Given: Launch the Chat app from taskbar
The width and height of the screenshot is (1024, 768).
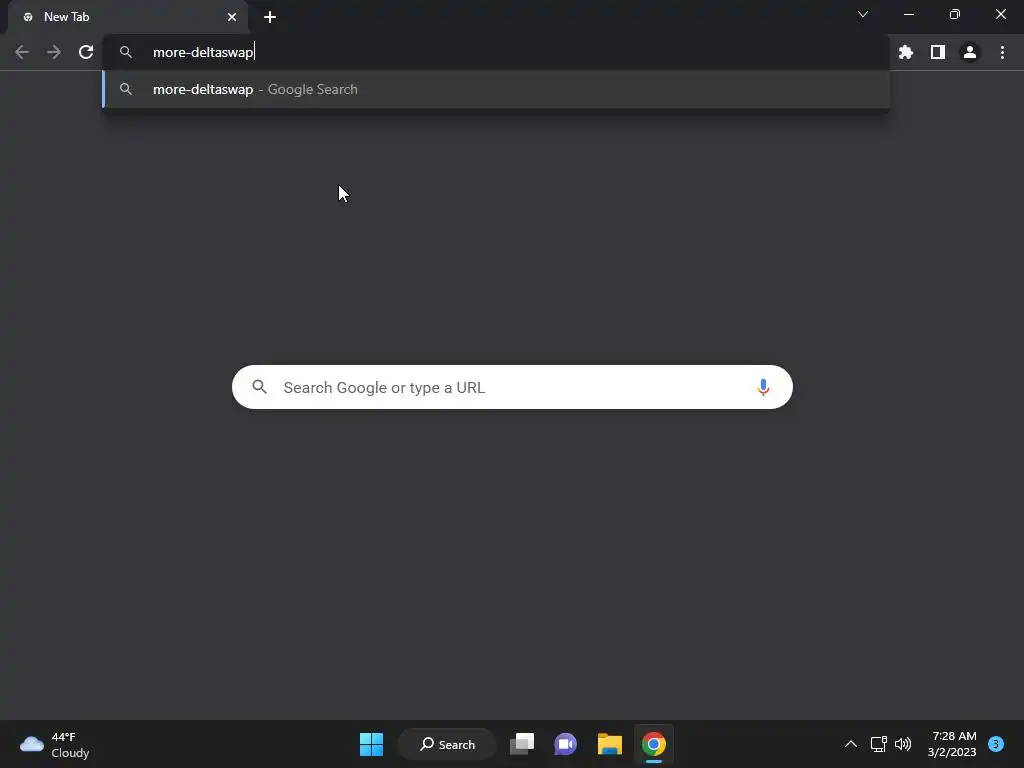Looking at the screenshot, I should point(566,744).
